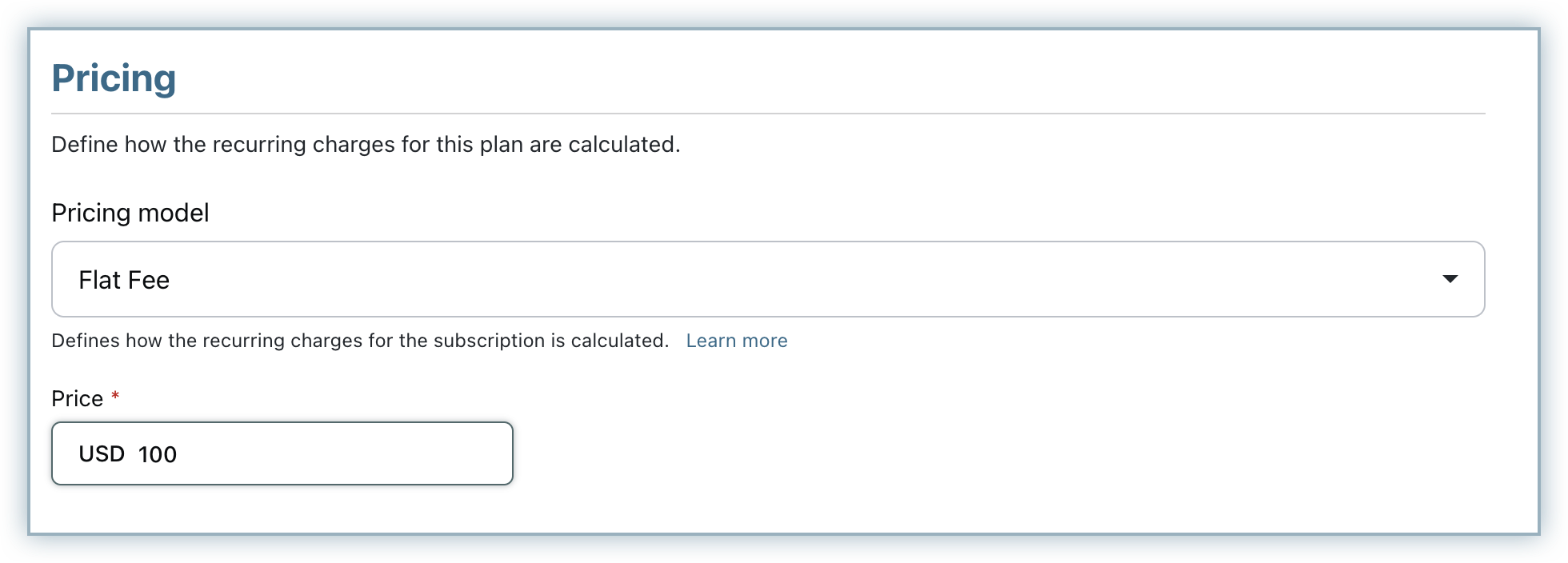Click empty space inside Price field after 100
This screenshot has width=1568, height=563.
(360, 453)
